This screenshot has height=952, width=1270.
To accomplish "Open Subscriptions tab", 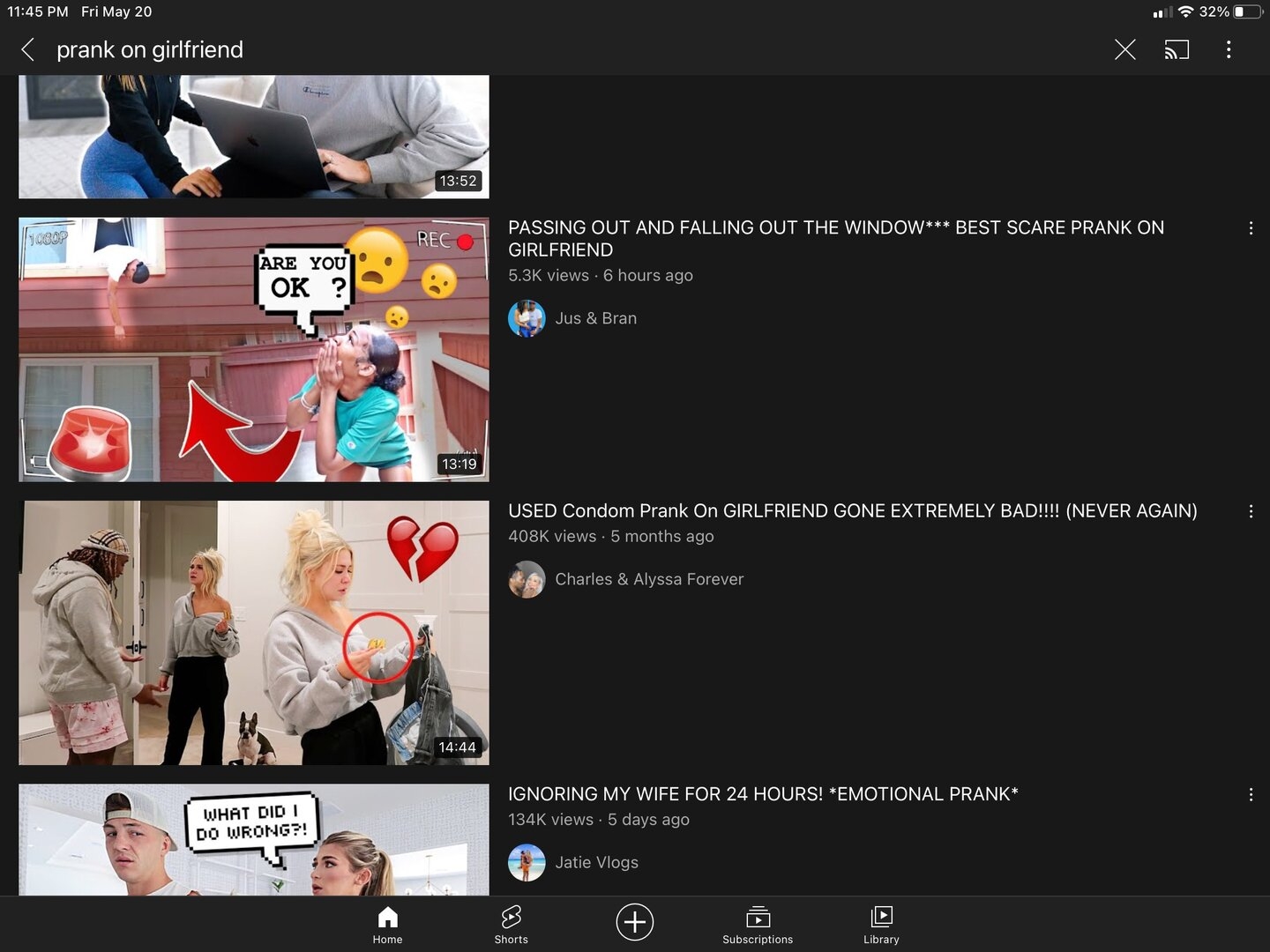I will [x=758, y=925].
